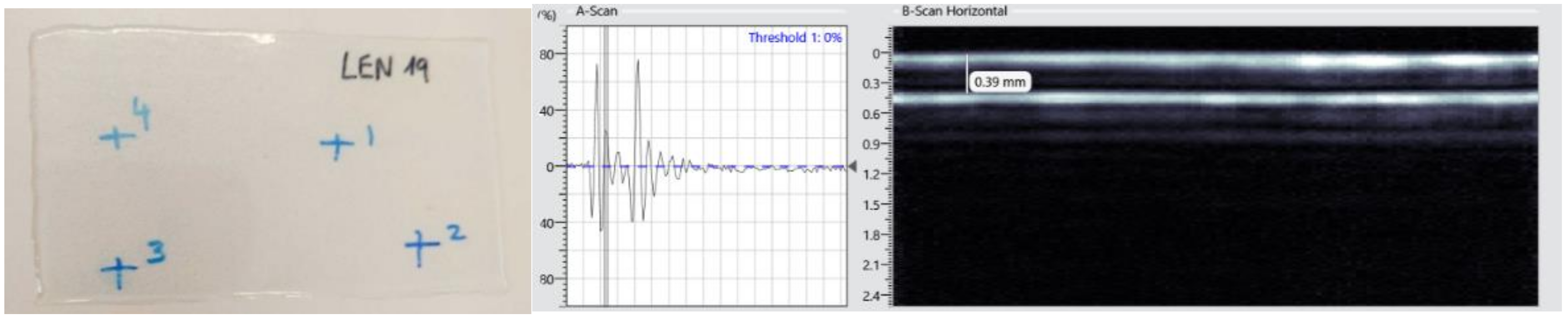The image size is (1568, 318).
Task: Click the "1.5" depth label on B-Scan axis
Action: (x=872, y=205)
